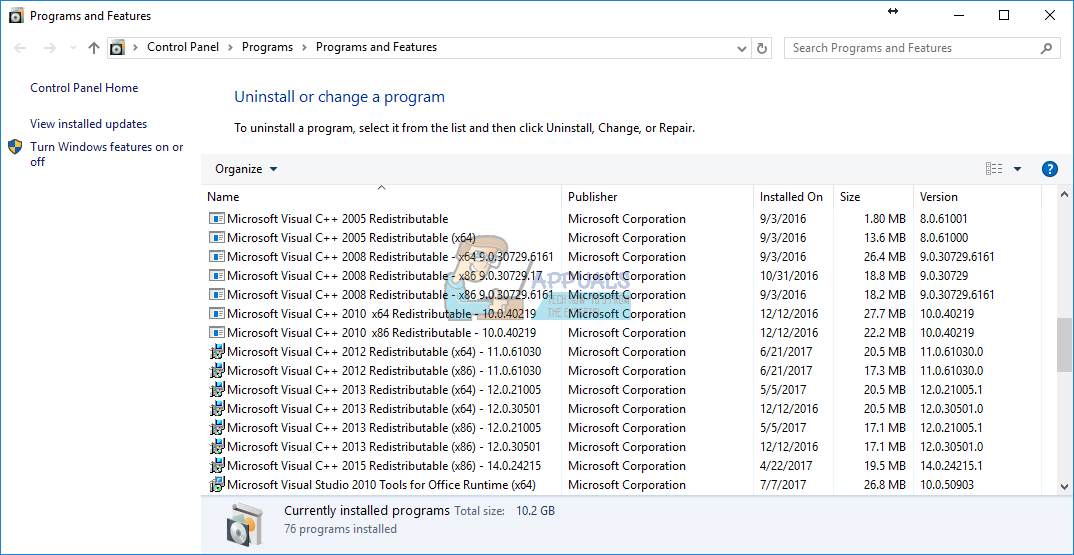This screenshot has height=555, width=1074.
Task: Sort by the Publisher column header
Action: click(657, 197)
